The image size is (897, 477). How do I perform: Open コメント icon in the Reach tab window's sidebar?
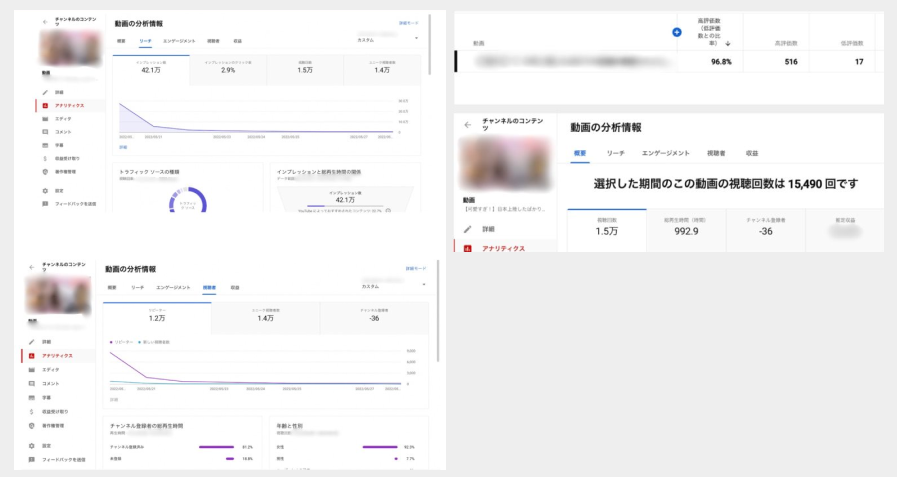[x=45, y=131]
